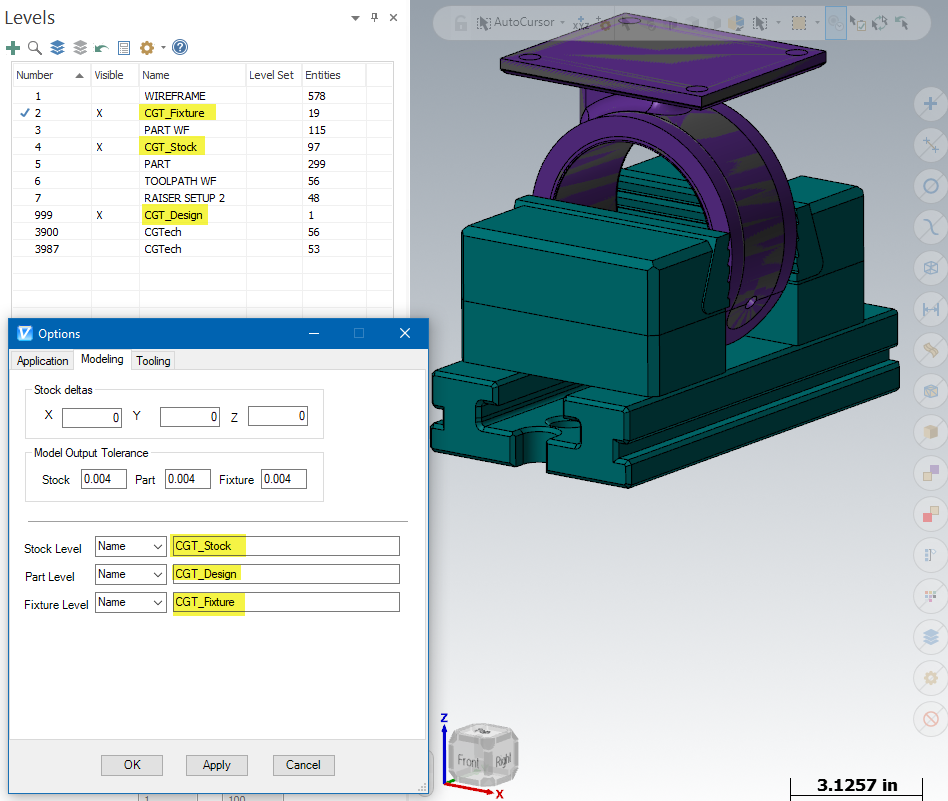Click the dashed rectangle window selection icon
The image size is (948, 801).
pos(799,23)
